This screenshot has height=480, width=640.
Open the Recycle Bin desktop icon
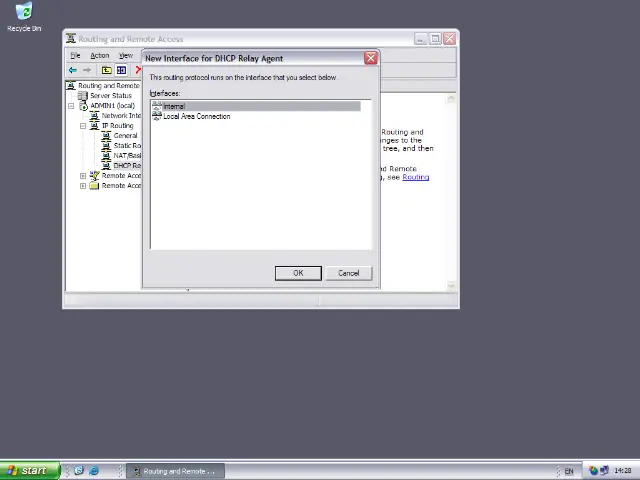pyautogui.click(x=23, y=14)
